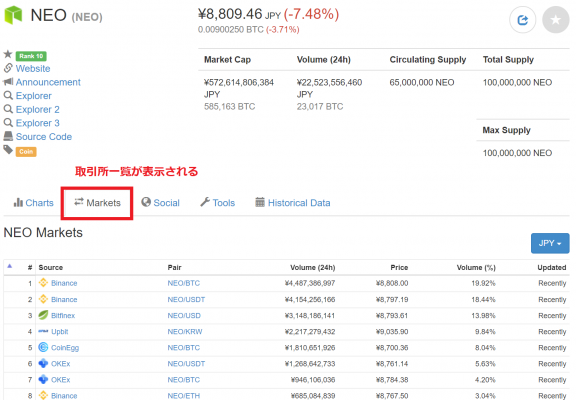
Task: Sort markets by Volume (%) column header
Action: click(x=476, y=267)
